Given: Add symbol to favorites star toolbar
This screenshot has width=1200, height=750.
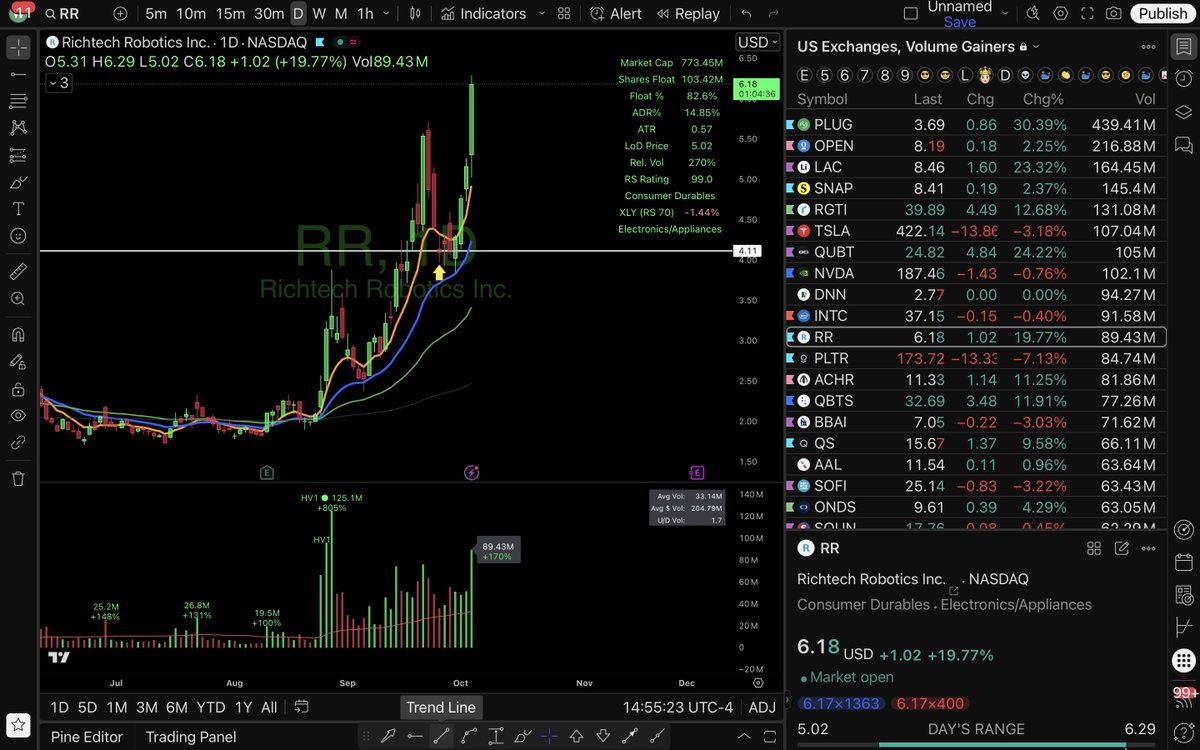Looking at the screenshot, I should (x=18, y=725).
